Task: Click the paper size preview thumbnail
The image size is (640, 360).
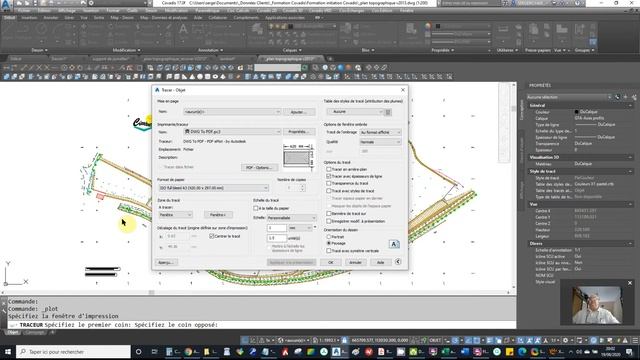Action: point(299,157)
